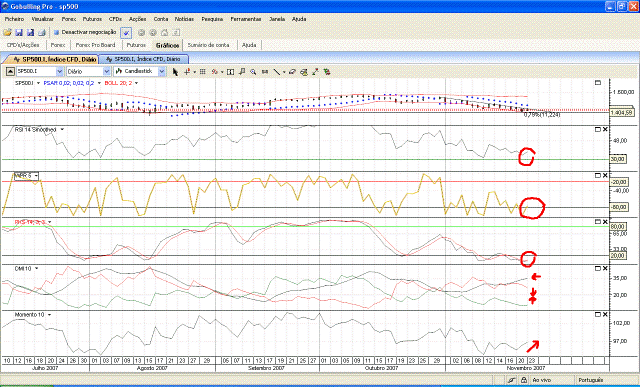Switch to the inactive blue SP500.I chart tab

[x=143, y=59]
